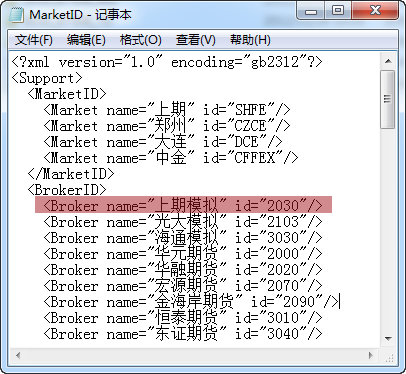Click the <BrokerID> tag line

[x=67, y=190]
